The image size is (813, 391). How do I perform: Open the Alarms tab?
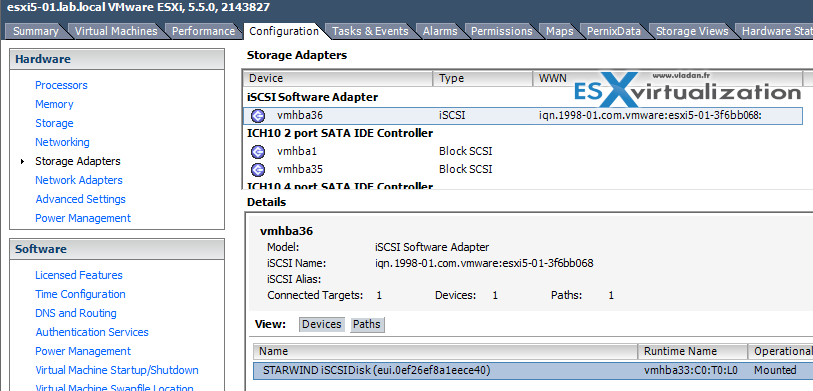coord(440,31)
